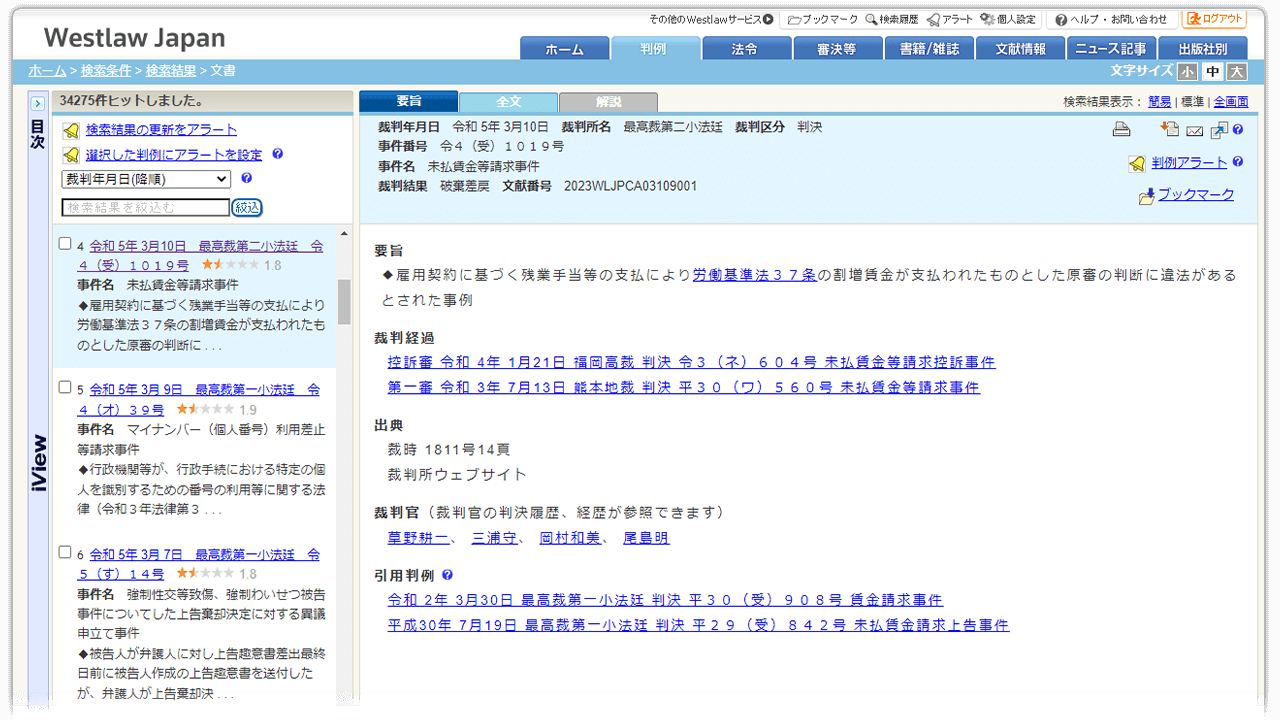
Task: Collapse the 目次 sidebar panel
Action: pos(38,102)
